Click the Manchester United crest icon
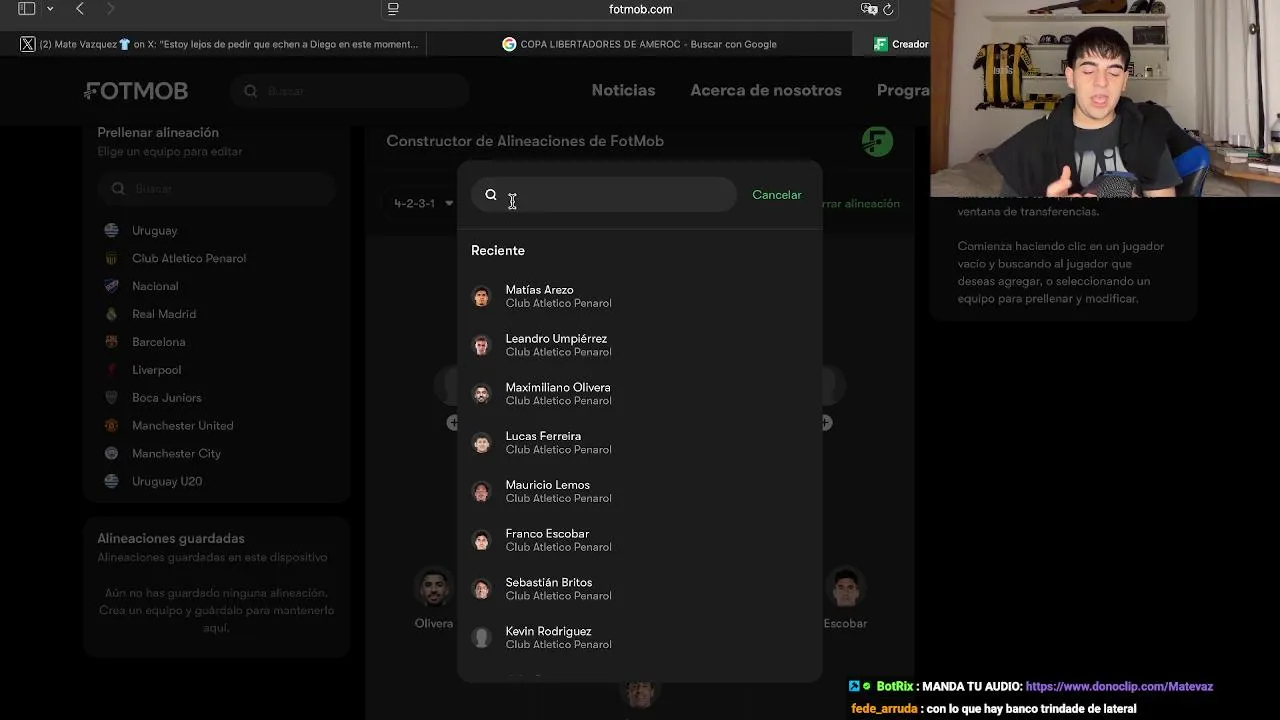 pos(111,425)
